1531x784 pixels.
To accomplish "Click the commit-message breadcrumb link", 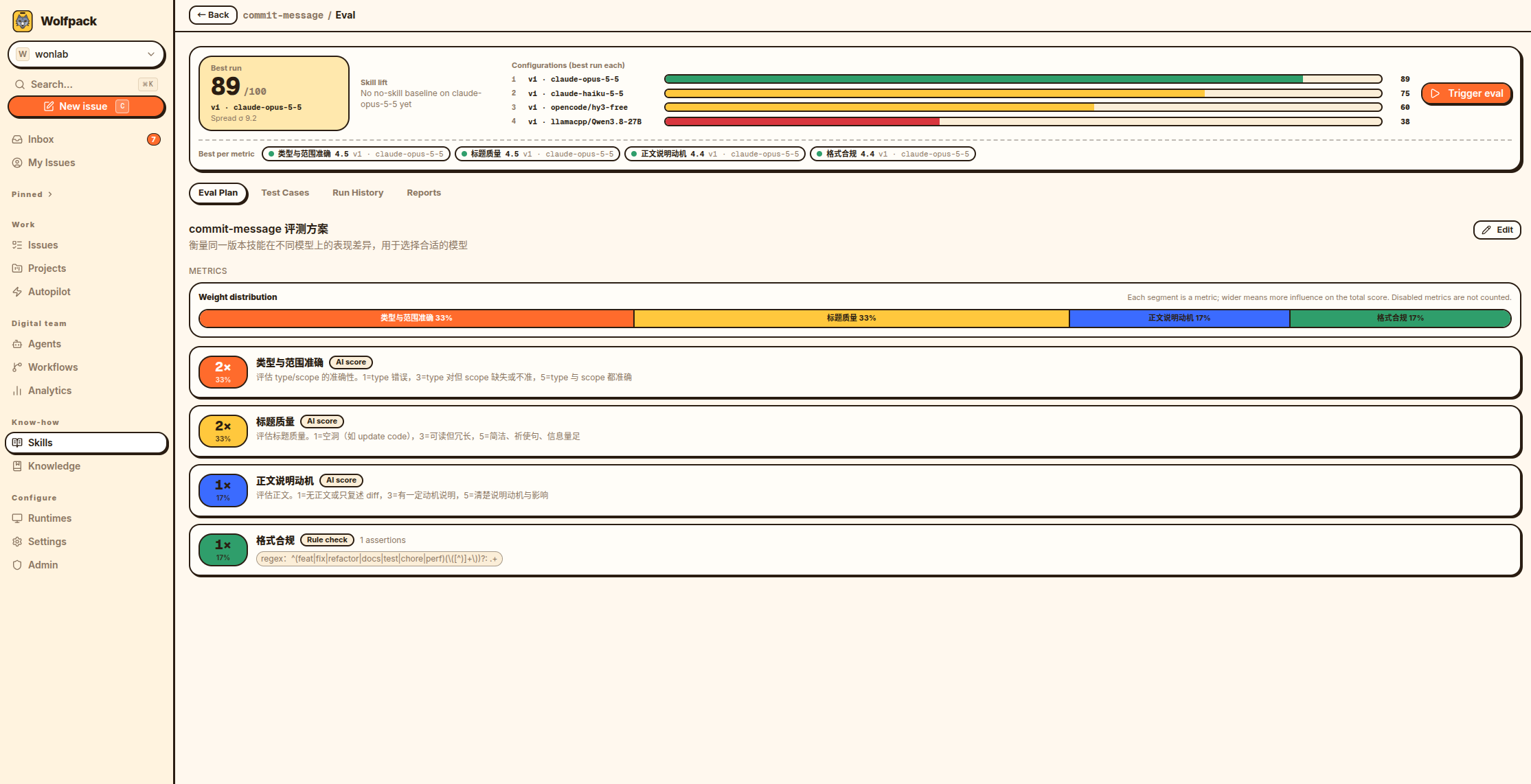I will pyautogui.click(x=283, y=15).
